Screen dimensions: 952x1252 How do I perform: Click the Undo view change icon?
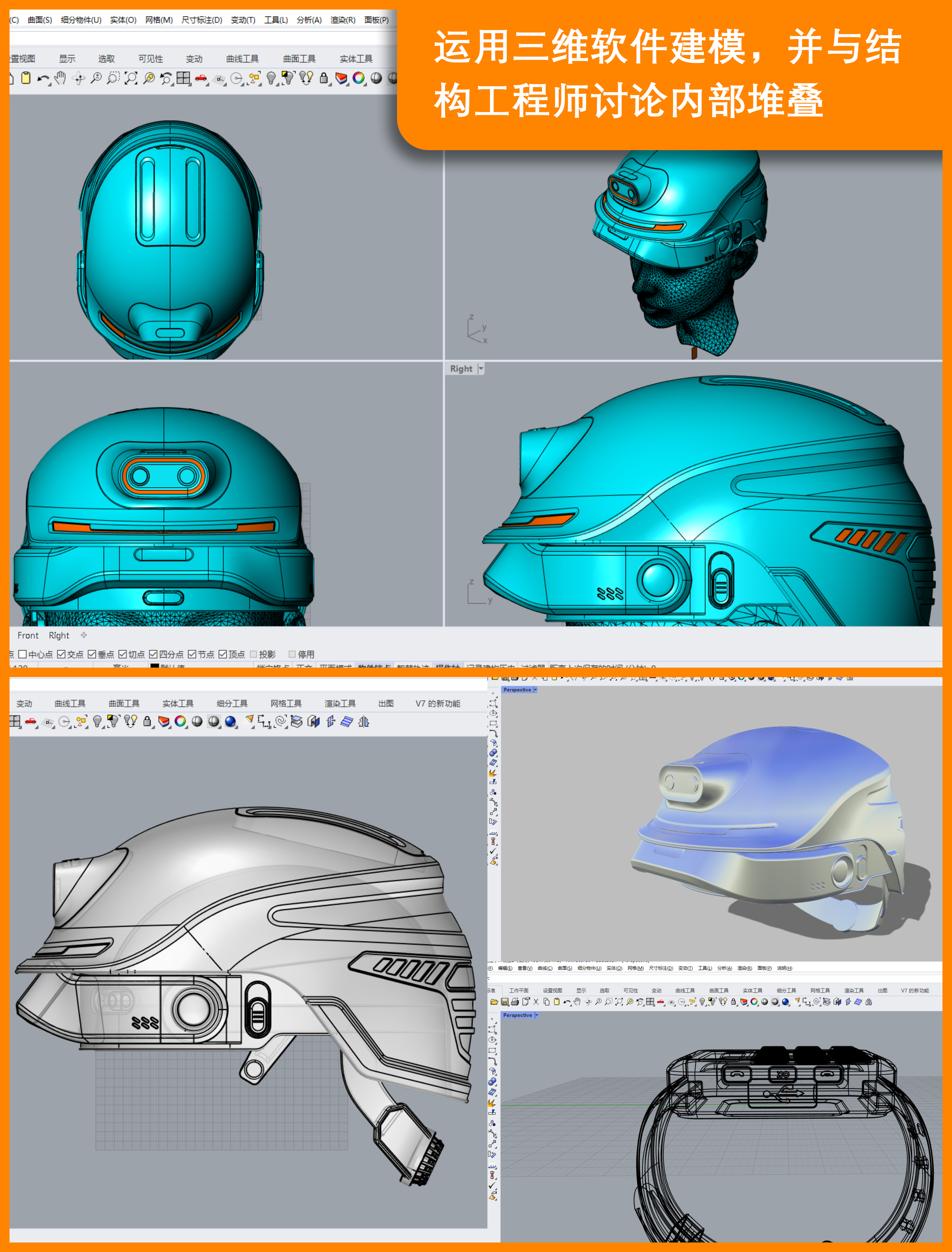tap(166, 78)
